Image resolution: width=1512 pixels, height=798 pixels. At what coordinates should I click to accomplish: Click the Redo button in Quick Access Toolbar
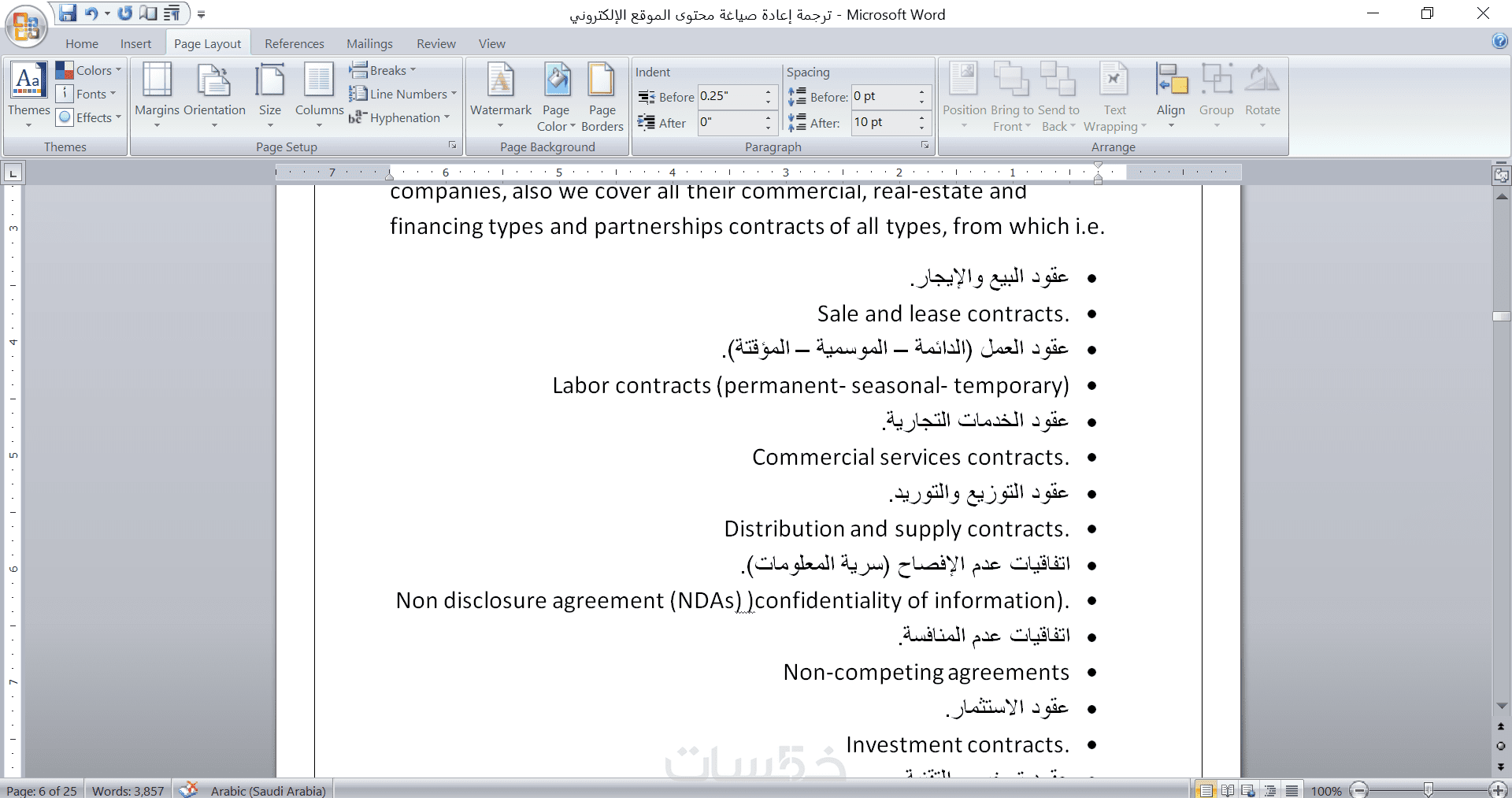coord(125,13)
